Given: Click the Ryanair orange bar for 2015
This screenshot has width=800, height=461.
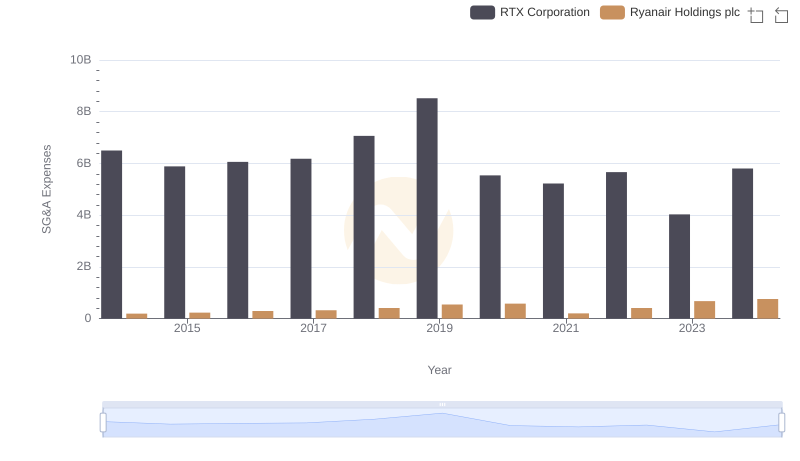Looking at the screenshot, I should coord(199,315).
